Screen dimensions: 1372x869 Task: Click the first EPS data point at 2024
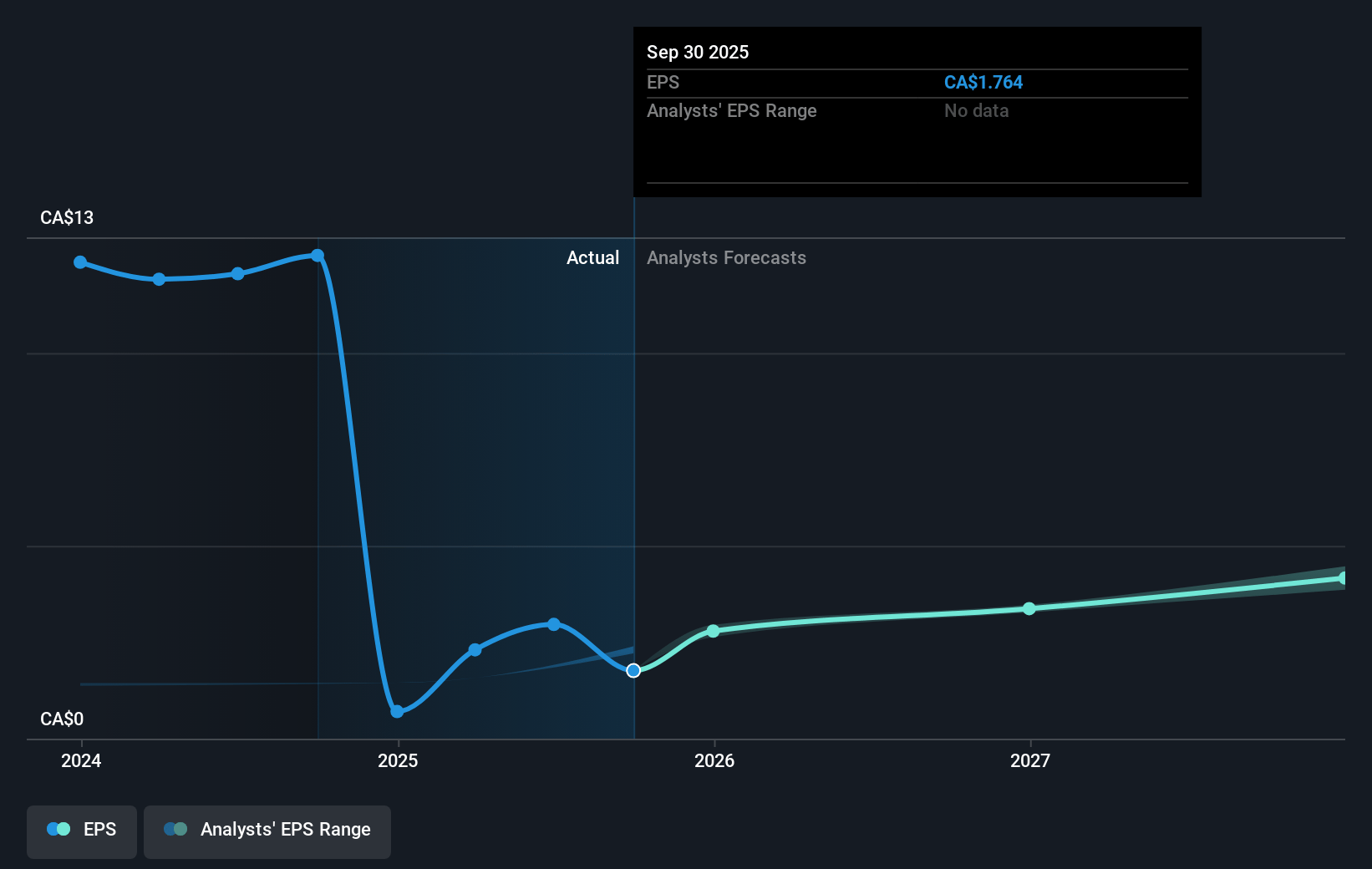(80, 262)
